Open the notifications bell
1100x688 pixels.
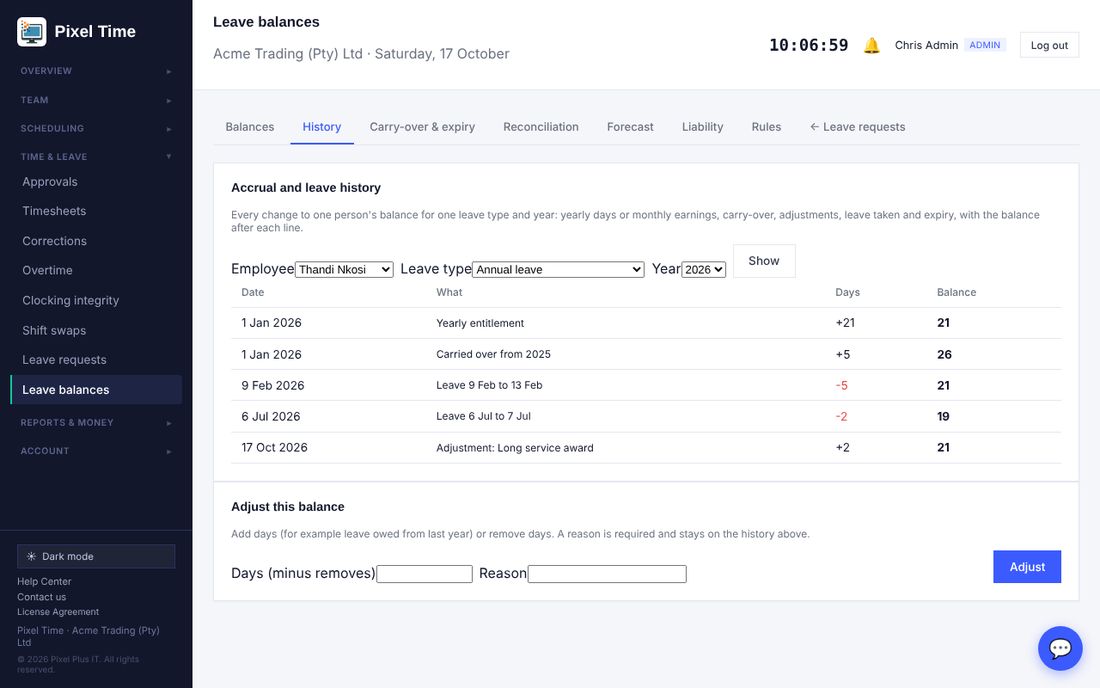click(x=871, y=46)
